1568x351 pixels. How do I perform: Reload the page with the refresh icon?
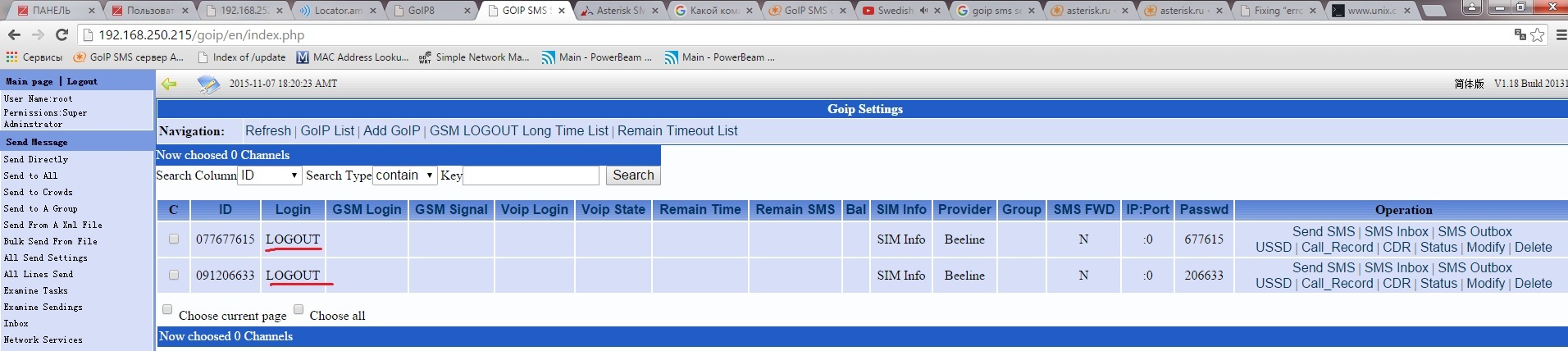click(x=62, y=34)
